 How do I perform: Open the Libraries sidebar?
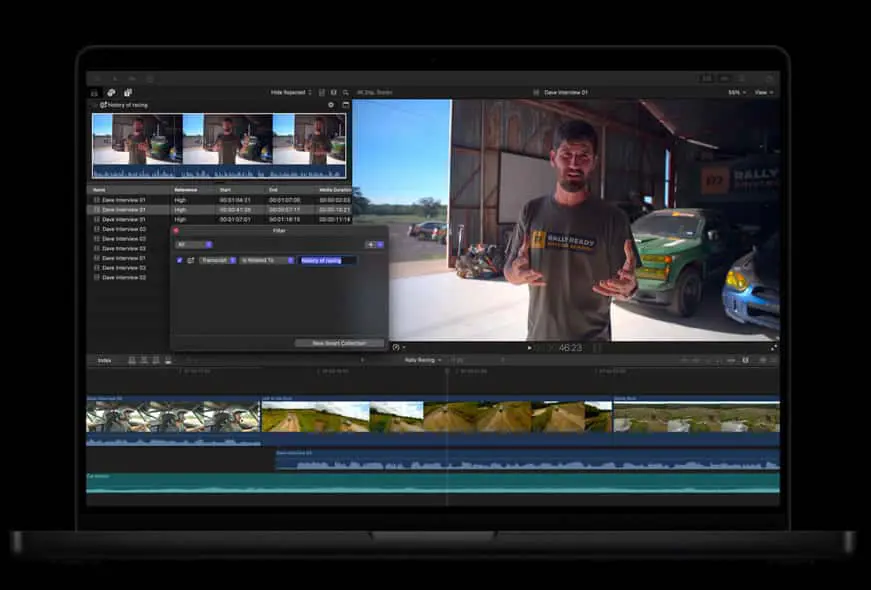point(94,92)
